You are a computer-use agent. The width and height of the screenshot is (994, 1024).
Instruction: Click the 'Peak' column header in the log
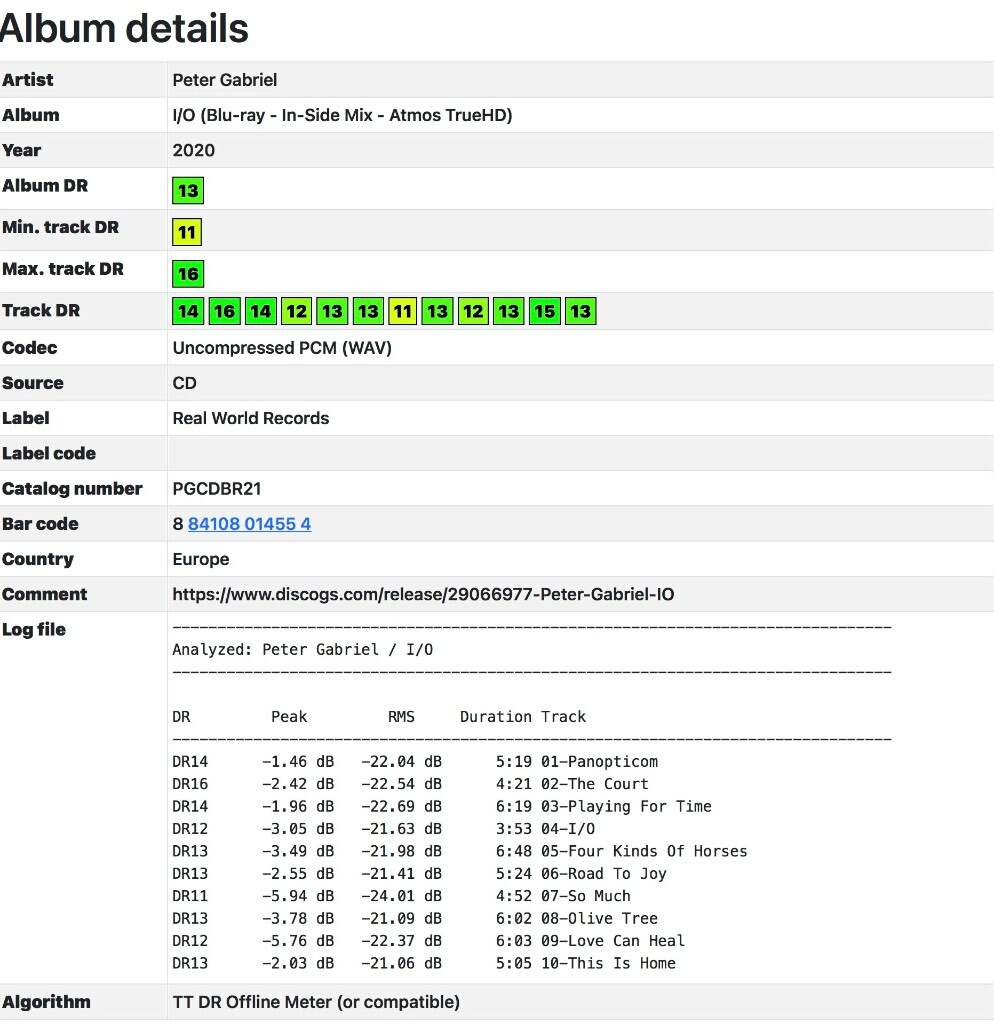(x=289, y=716)
